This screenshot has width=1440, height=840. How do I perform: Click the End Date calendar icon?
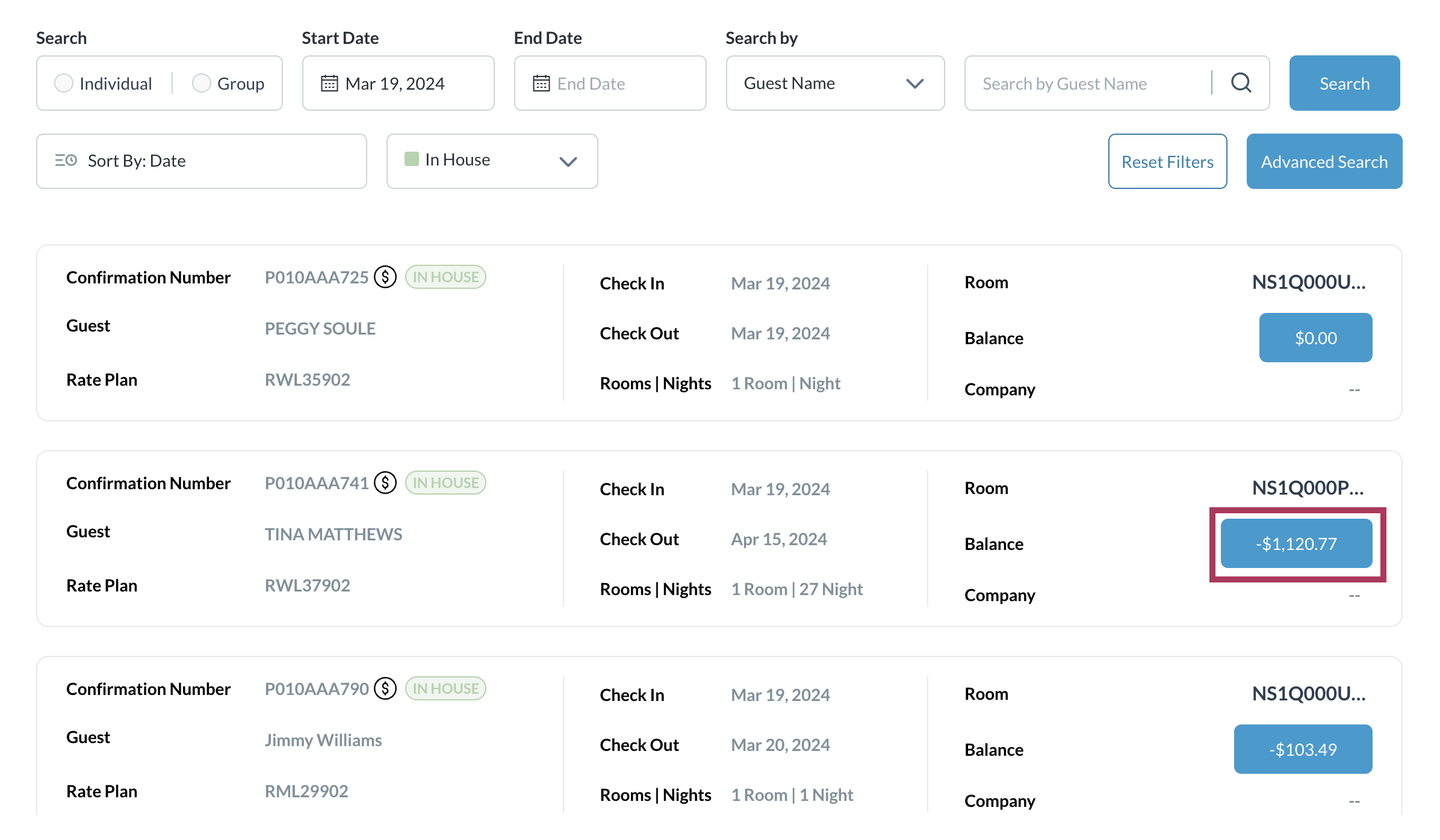point(541,83)
